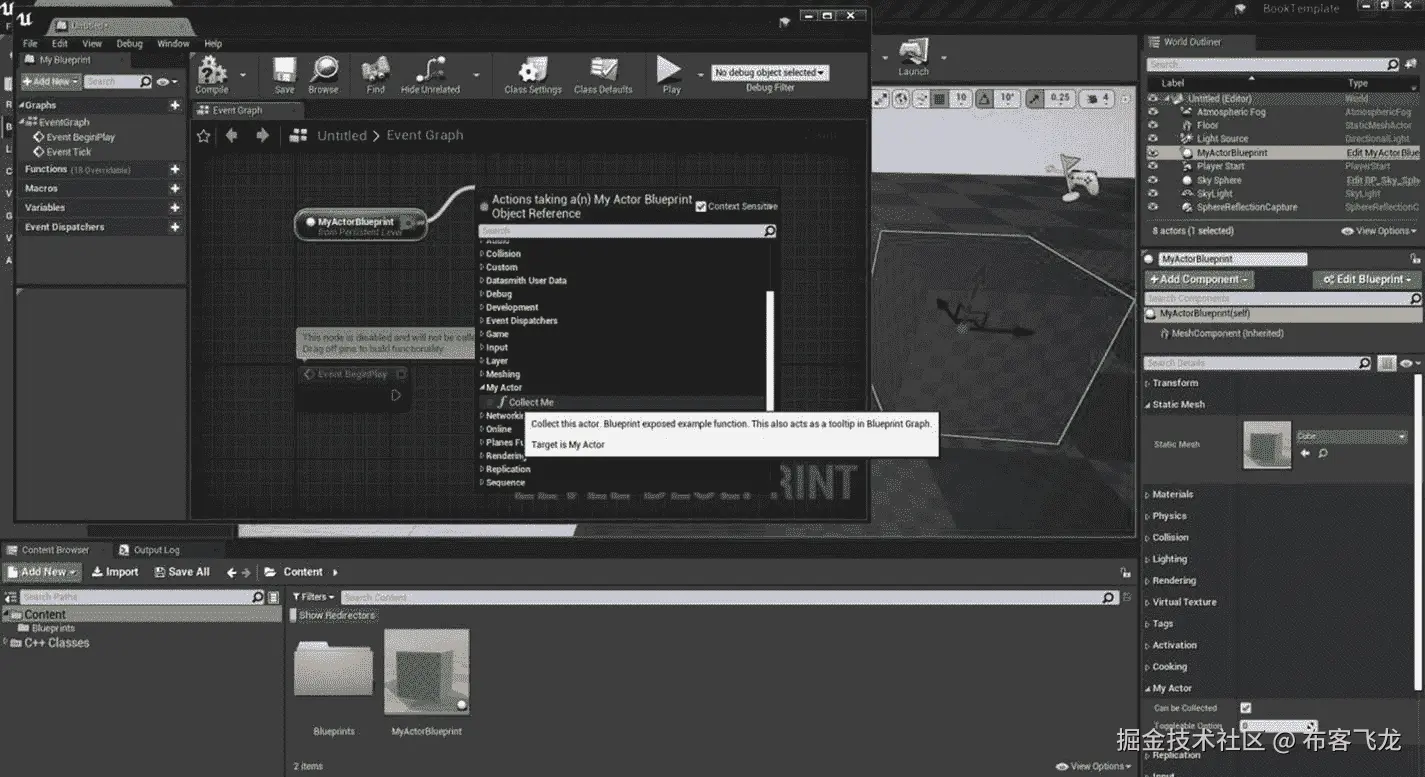Viewport: 1425px width, 777px height.
Task: Toggle the viewport surface snapping icon
Action: (921, 99)
